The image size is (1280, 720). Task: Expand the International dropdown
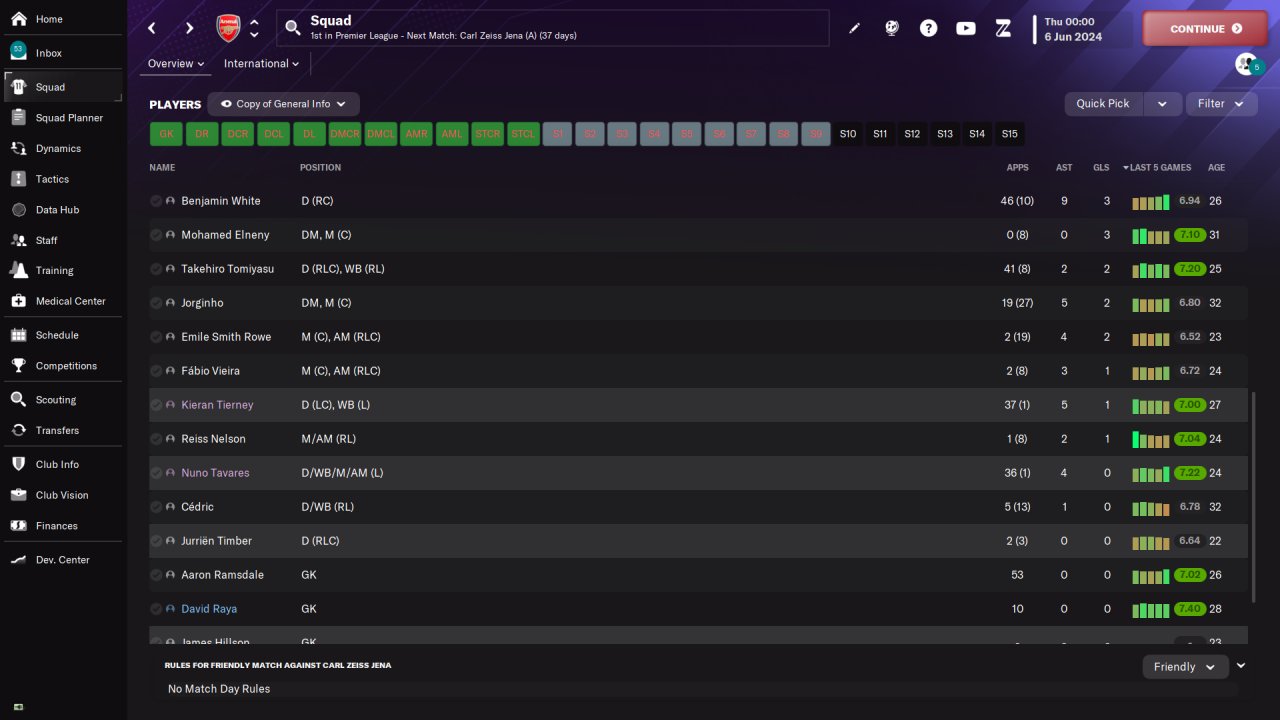coord(261,63)
